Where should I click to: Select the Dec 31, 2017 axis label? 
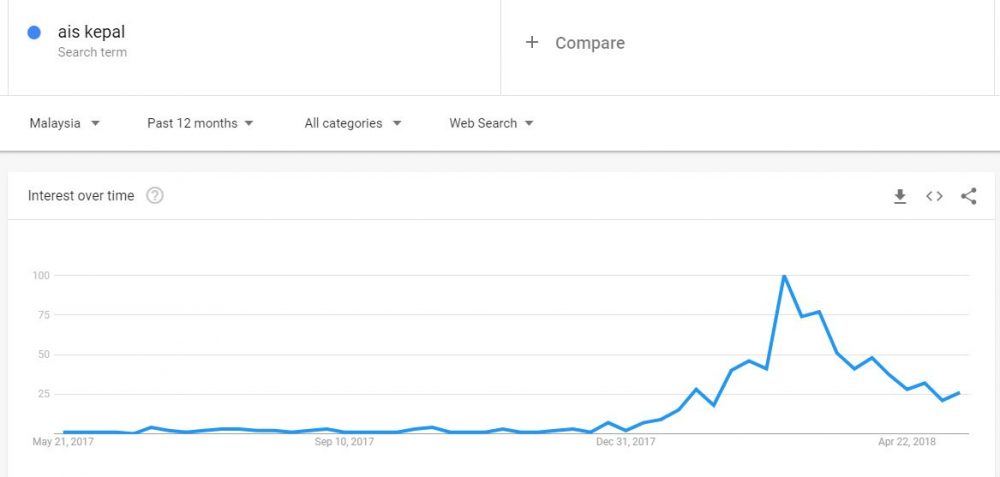[x=626, y=441]
